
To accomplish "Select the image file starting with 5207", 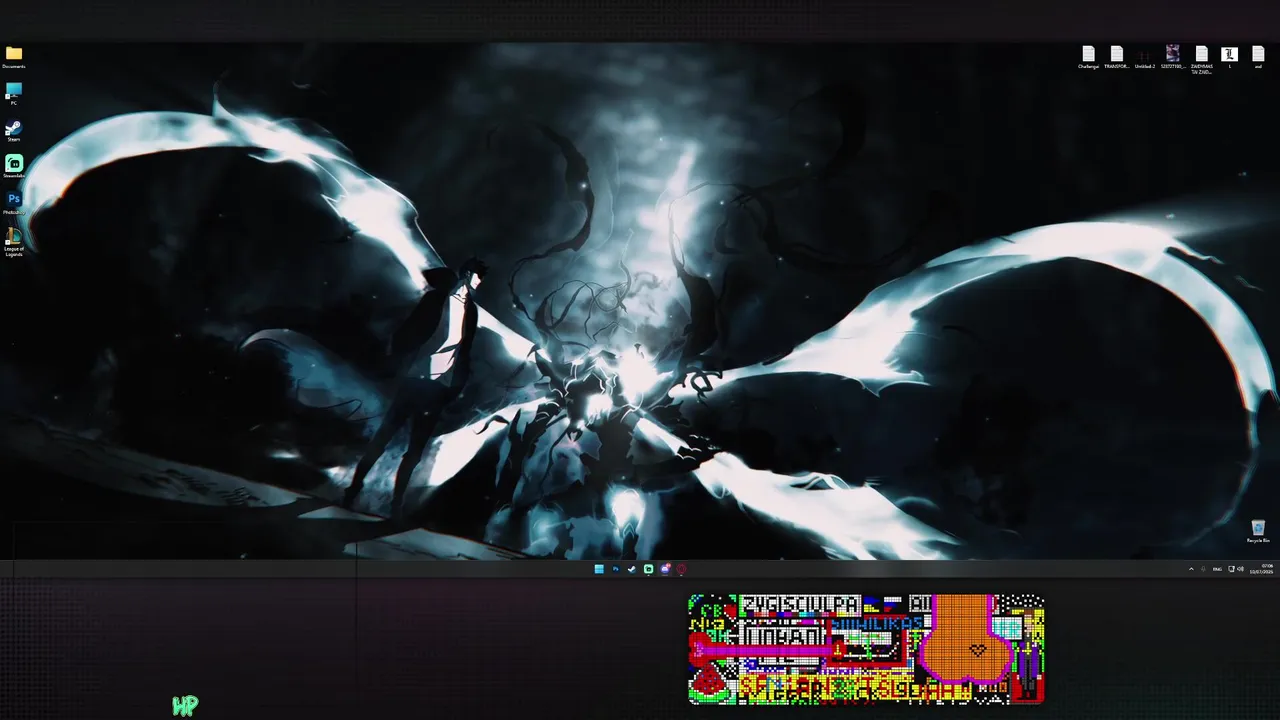I will (1173, 57).
